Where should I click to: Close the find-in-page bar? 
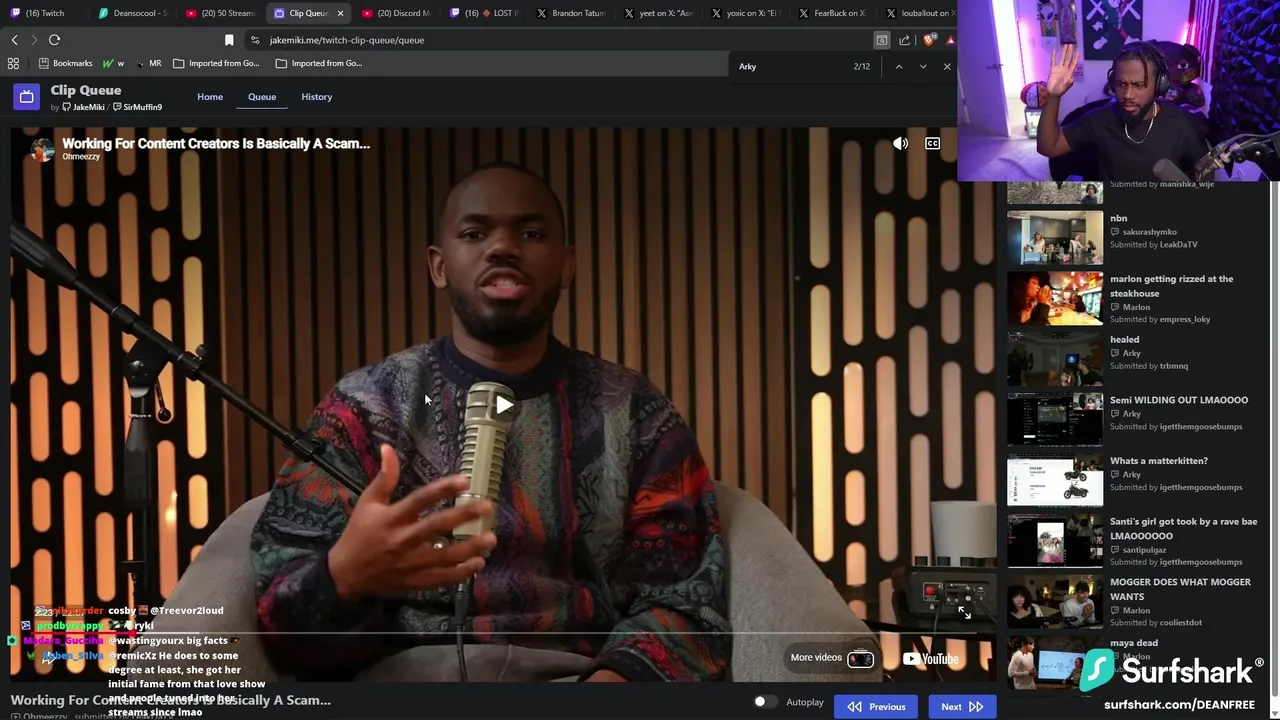coord(947,66)
